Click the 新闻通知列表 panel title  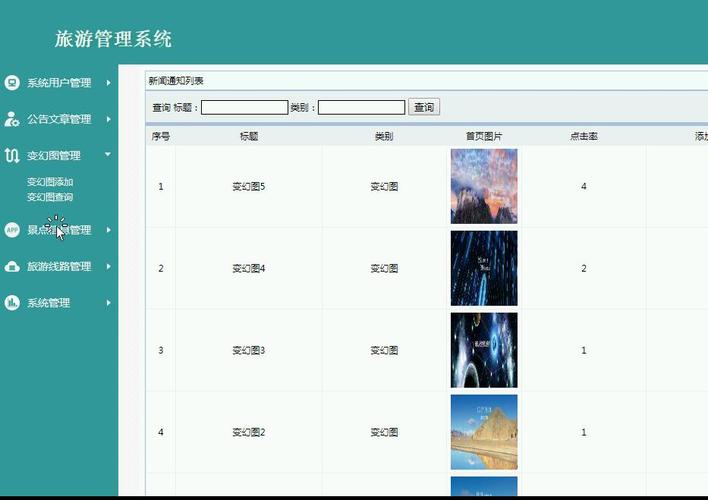tap(176, 81)
